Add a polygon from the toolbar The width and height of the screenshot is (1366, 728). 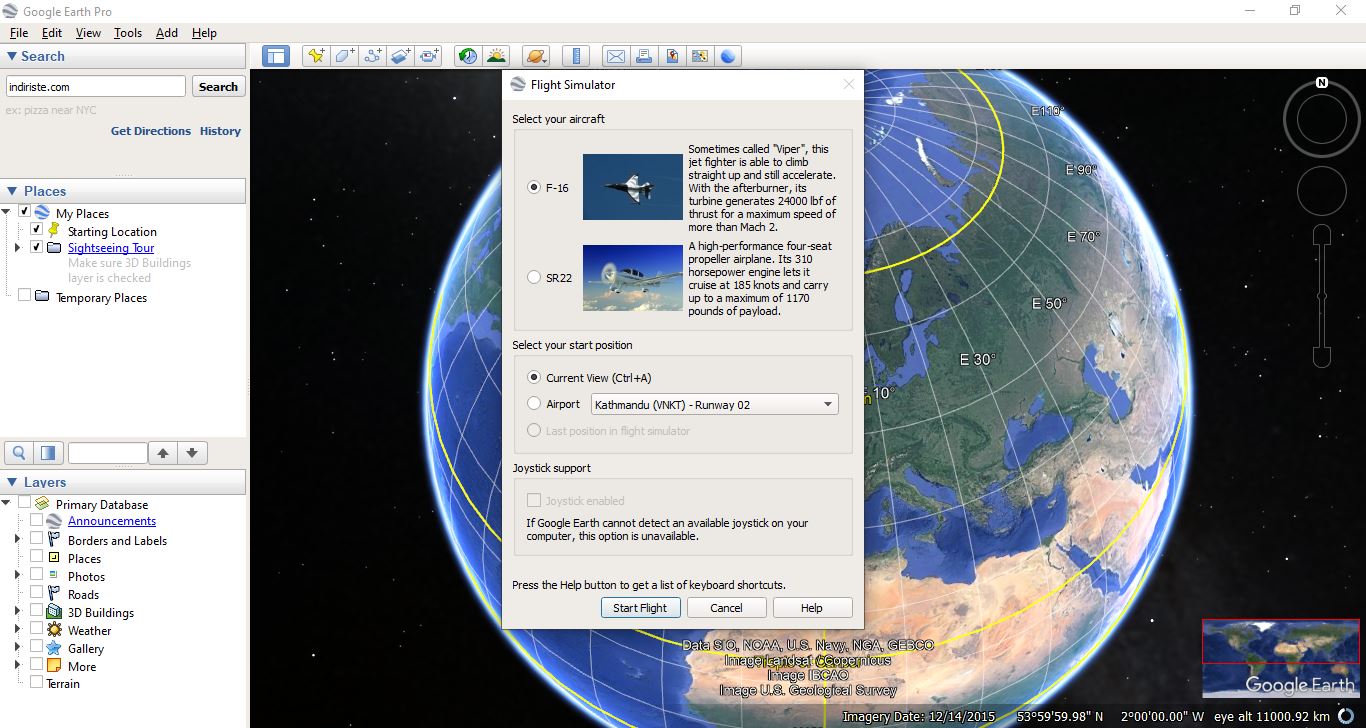[345, 56]
